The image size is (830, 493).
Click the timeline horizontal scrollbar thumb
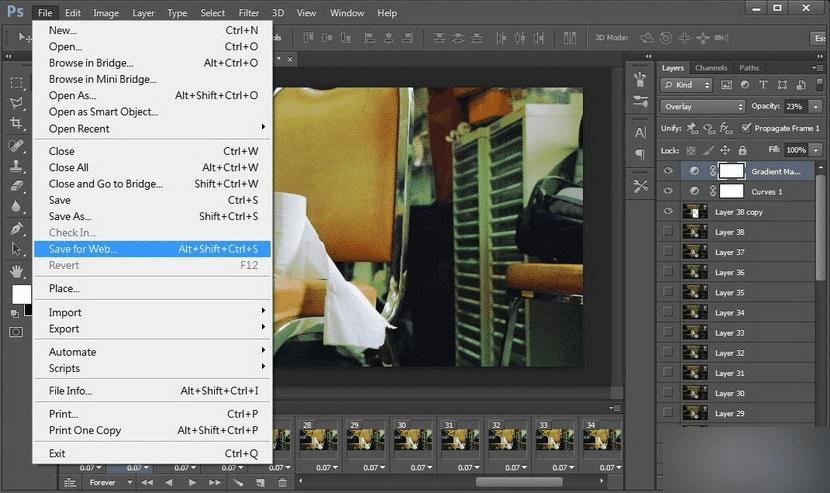519,482
